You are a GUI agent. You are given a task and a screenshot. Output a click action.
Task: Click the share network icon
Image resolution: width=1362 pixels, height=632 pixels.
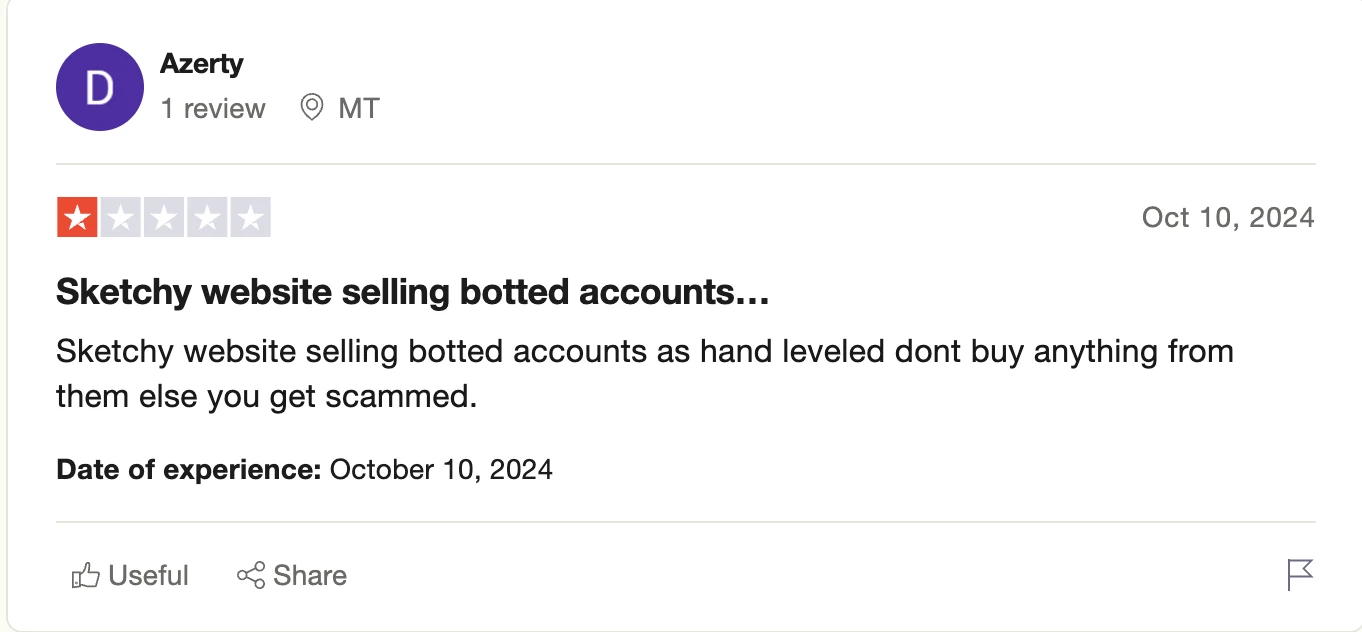tap(251, 576)
